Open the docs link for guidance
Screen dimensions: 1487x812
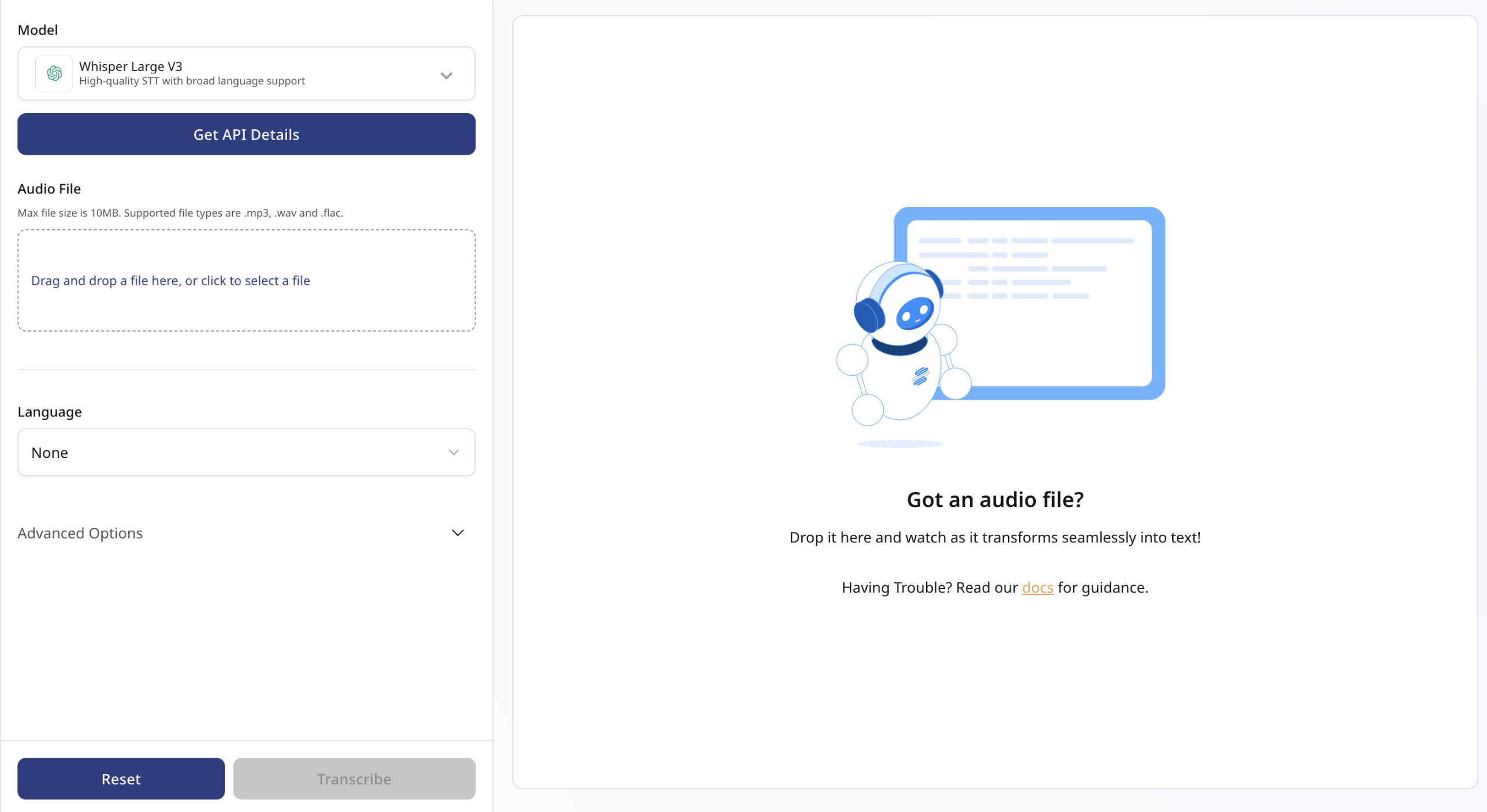pos(1038,587)
